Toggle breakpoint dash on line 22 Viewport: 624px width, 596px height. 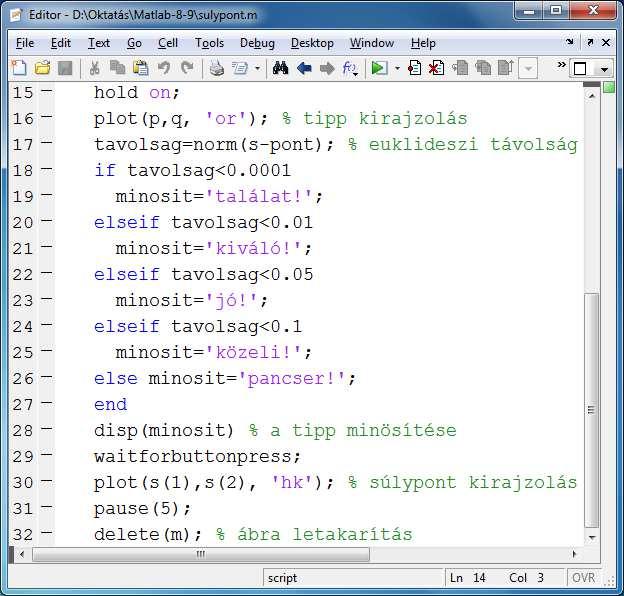click(47, 273)
